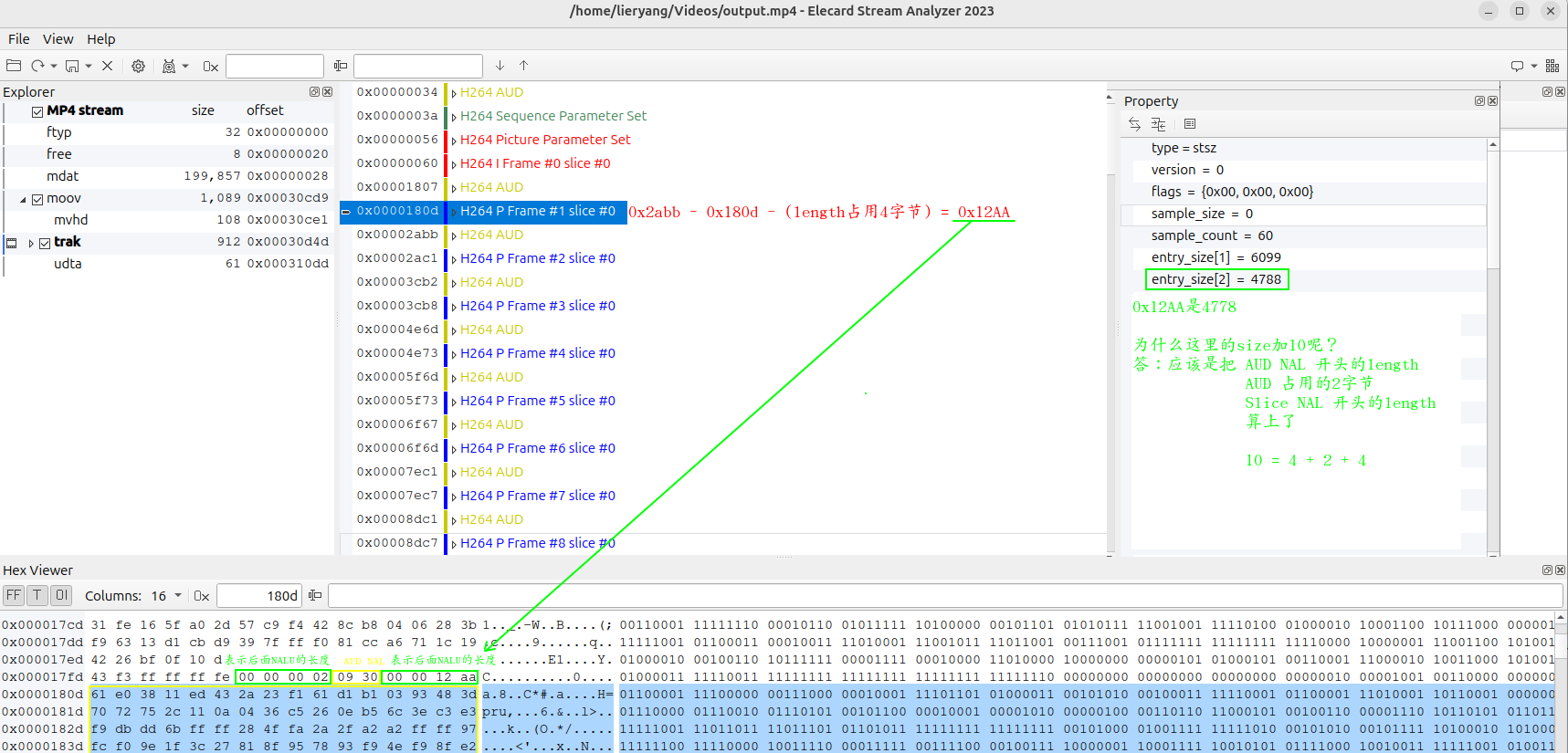Select H264 AUD at offset 0x00000034
Screen dimensions: 1568x753
(x=491, y=92)
